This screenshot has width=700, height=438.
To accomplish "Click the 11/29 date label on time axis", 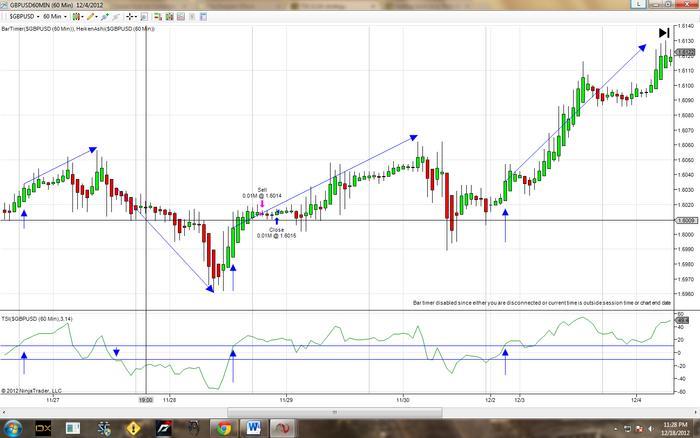I will click(x=286, y=400).
